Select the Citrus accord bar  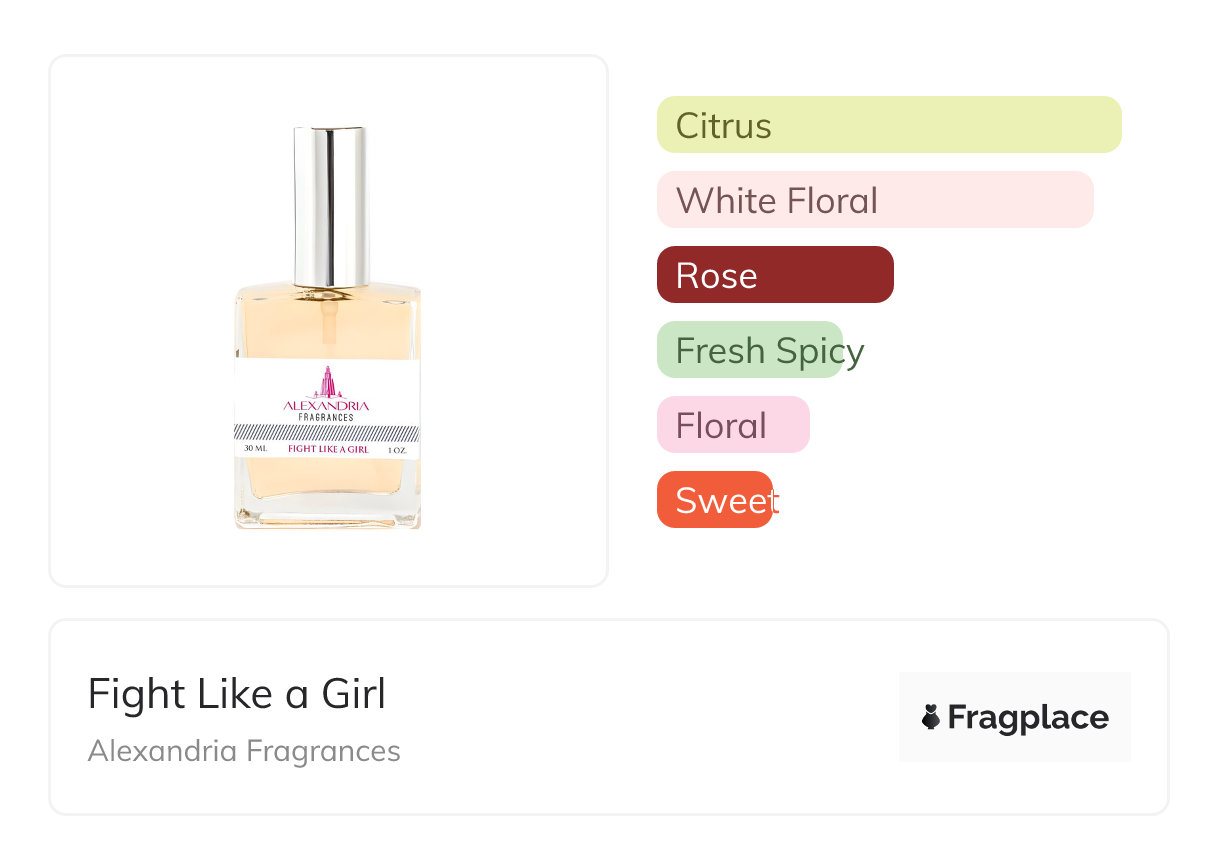point(888,125)
